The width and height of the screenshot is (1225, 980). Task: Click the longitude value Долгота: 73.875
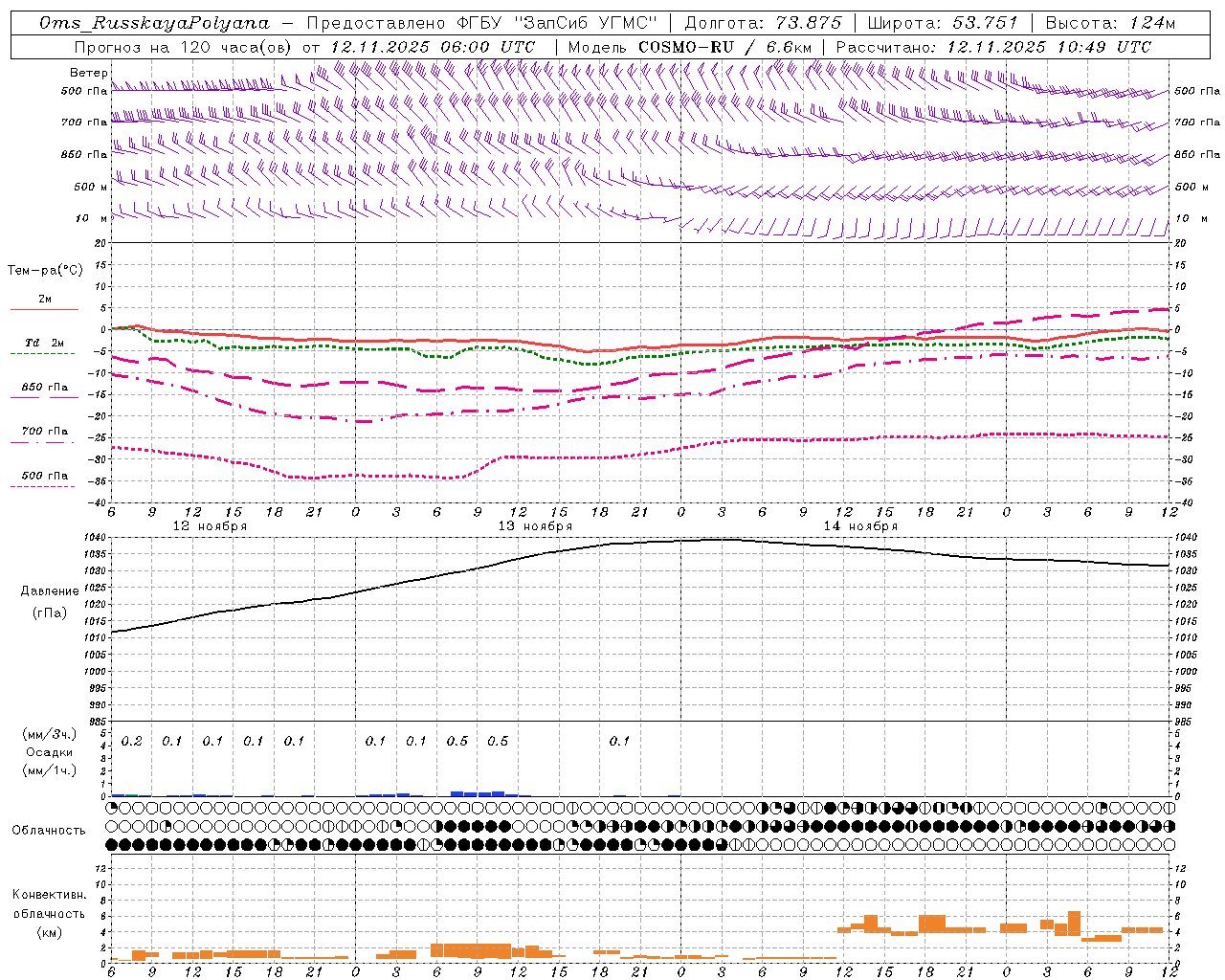[764, 23]
